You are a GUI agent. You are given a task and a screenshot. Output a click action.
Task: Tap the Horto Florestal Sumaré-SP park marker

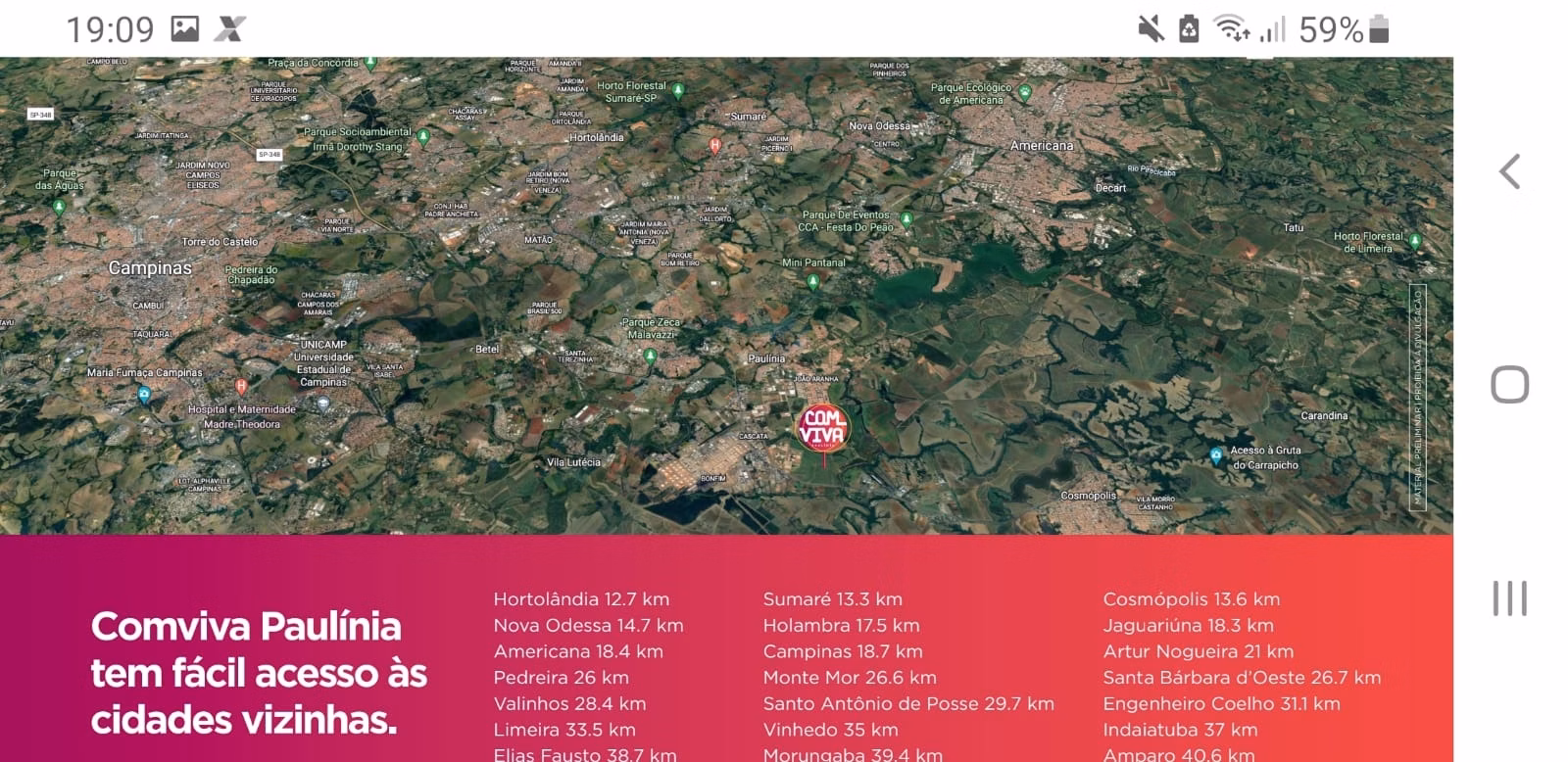[678, 90]
